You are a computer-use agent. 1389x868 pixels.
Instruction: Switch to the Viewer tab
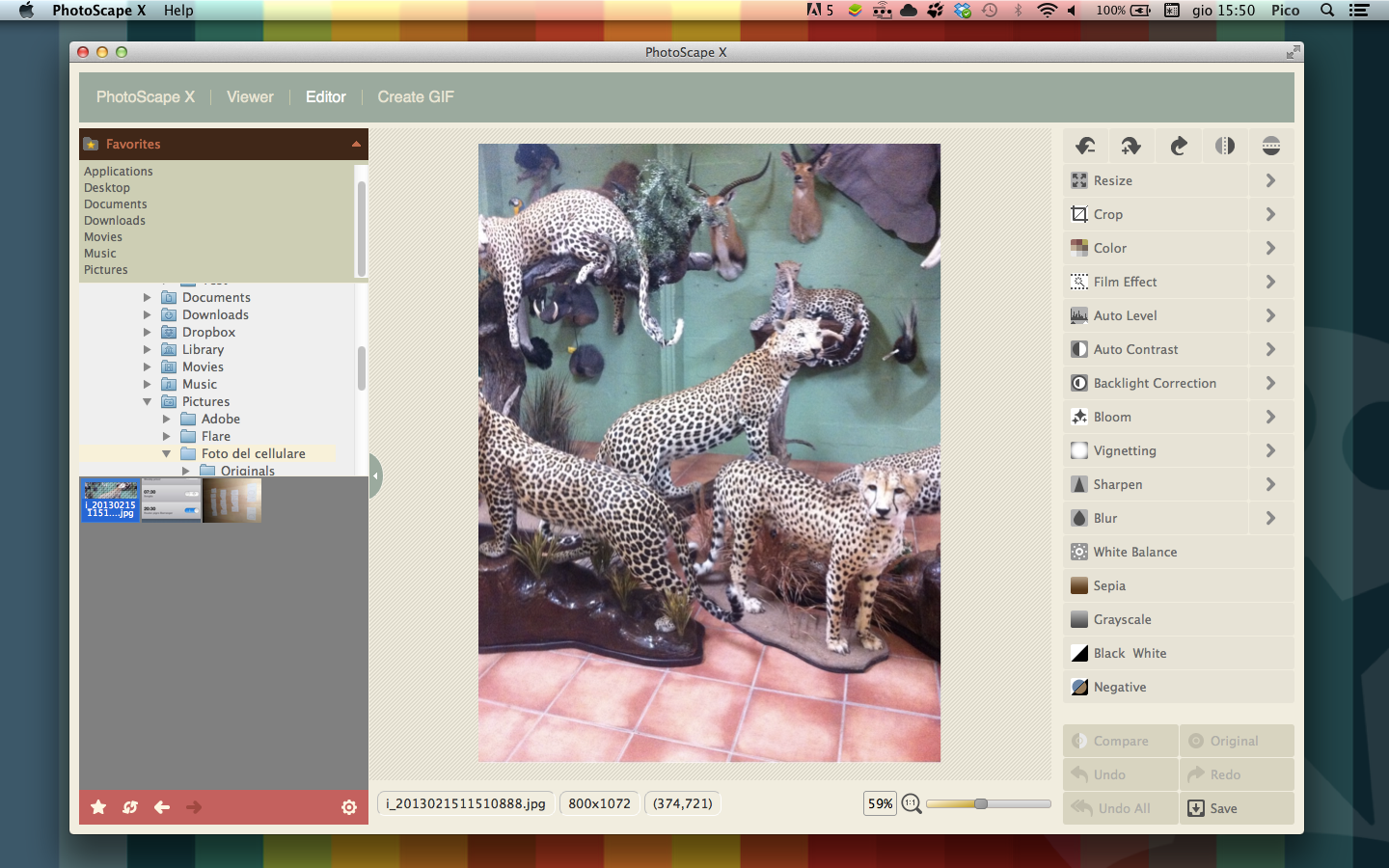(x=250, y=96)
